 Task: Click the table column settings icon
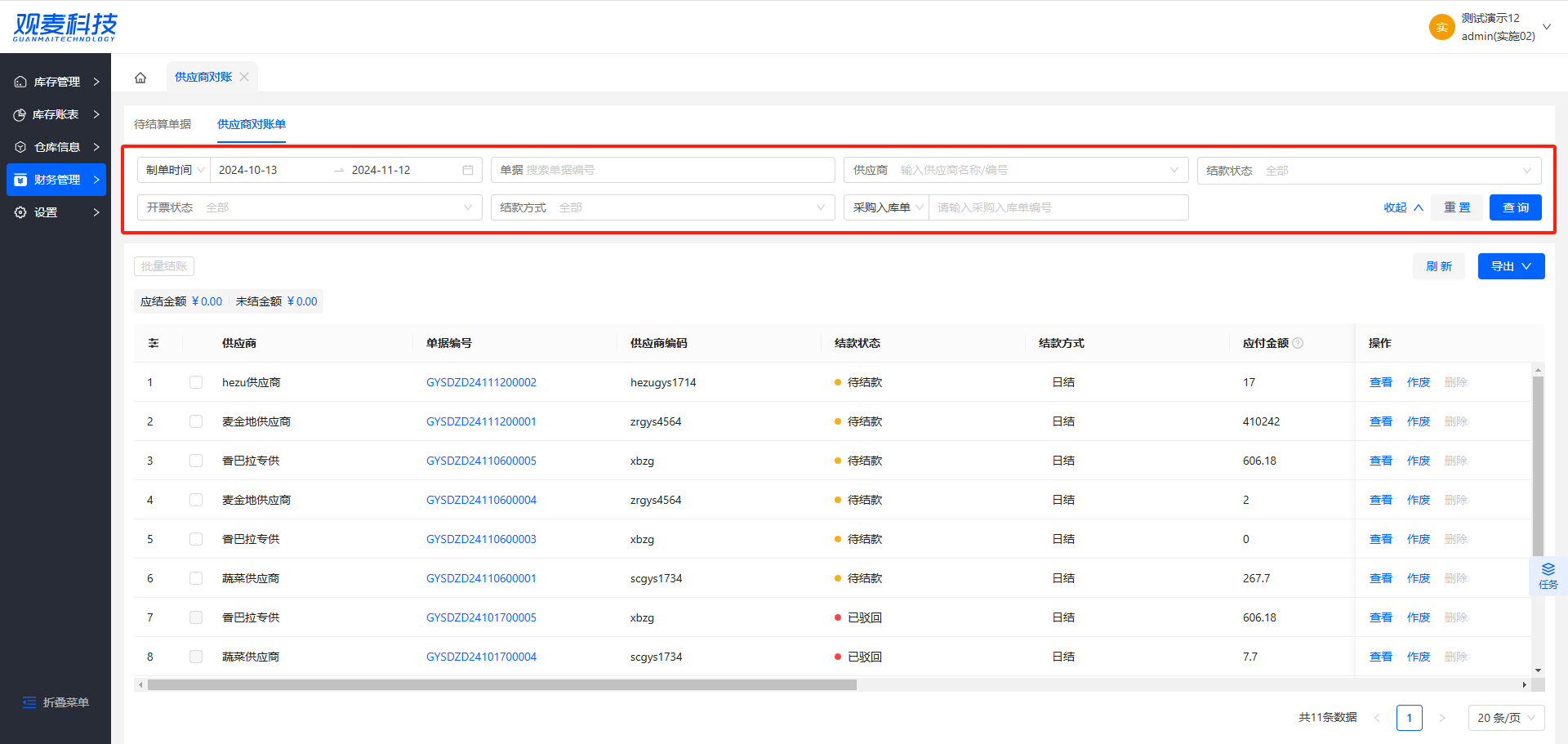pyautogui.click(x=154, y=343)
